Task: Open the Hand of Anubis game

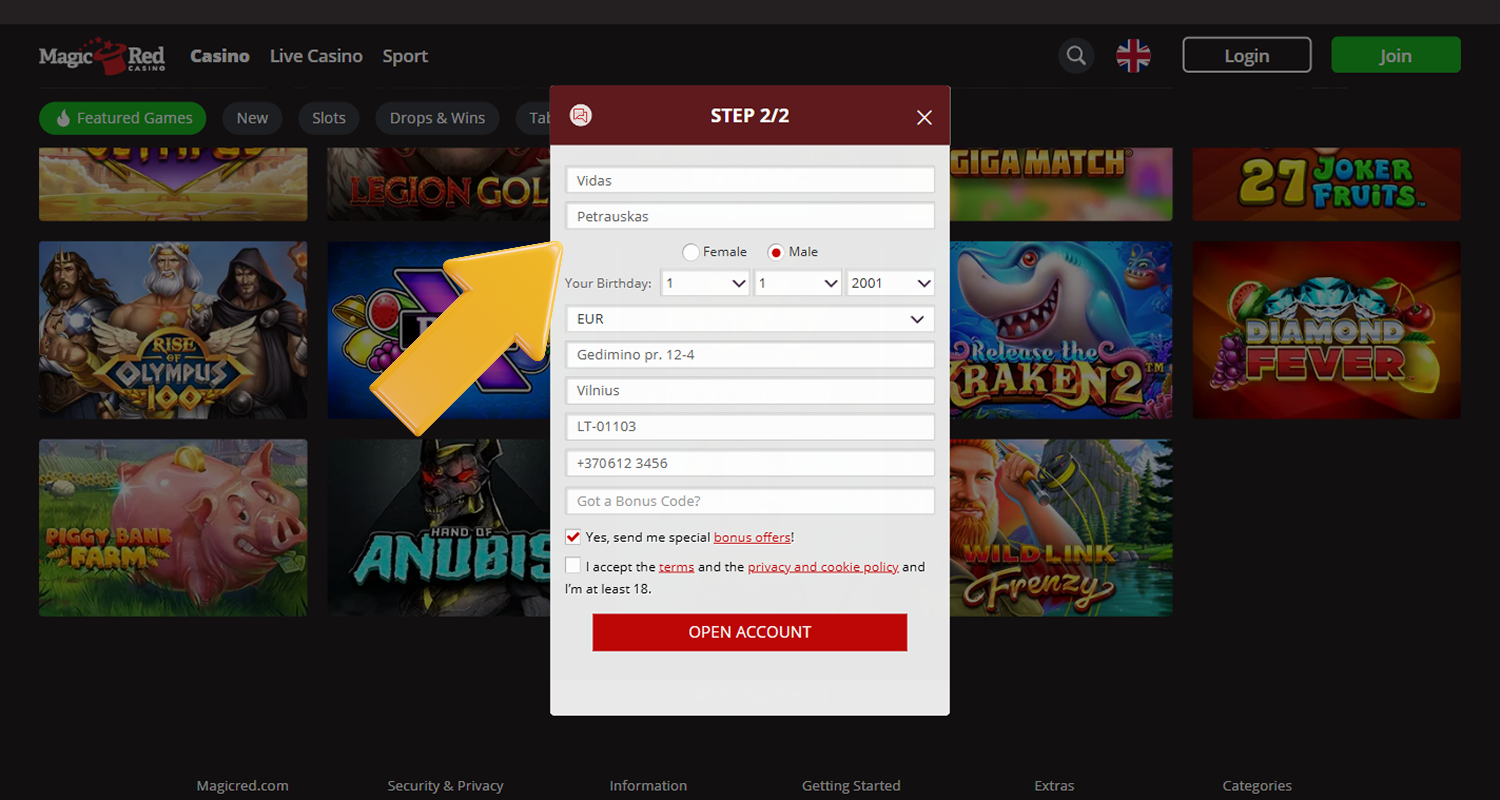Action: [439, 528]
